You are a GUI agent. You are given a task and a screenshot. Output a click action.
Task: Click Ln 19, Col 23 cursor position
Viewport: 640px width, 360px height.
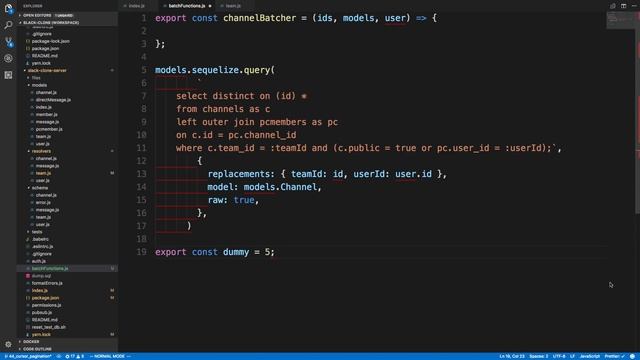pyautogui.click(x=512, y=356)
